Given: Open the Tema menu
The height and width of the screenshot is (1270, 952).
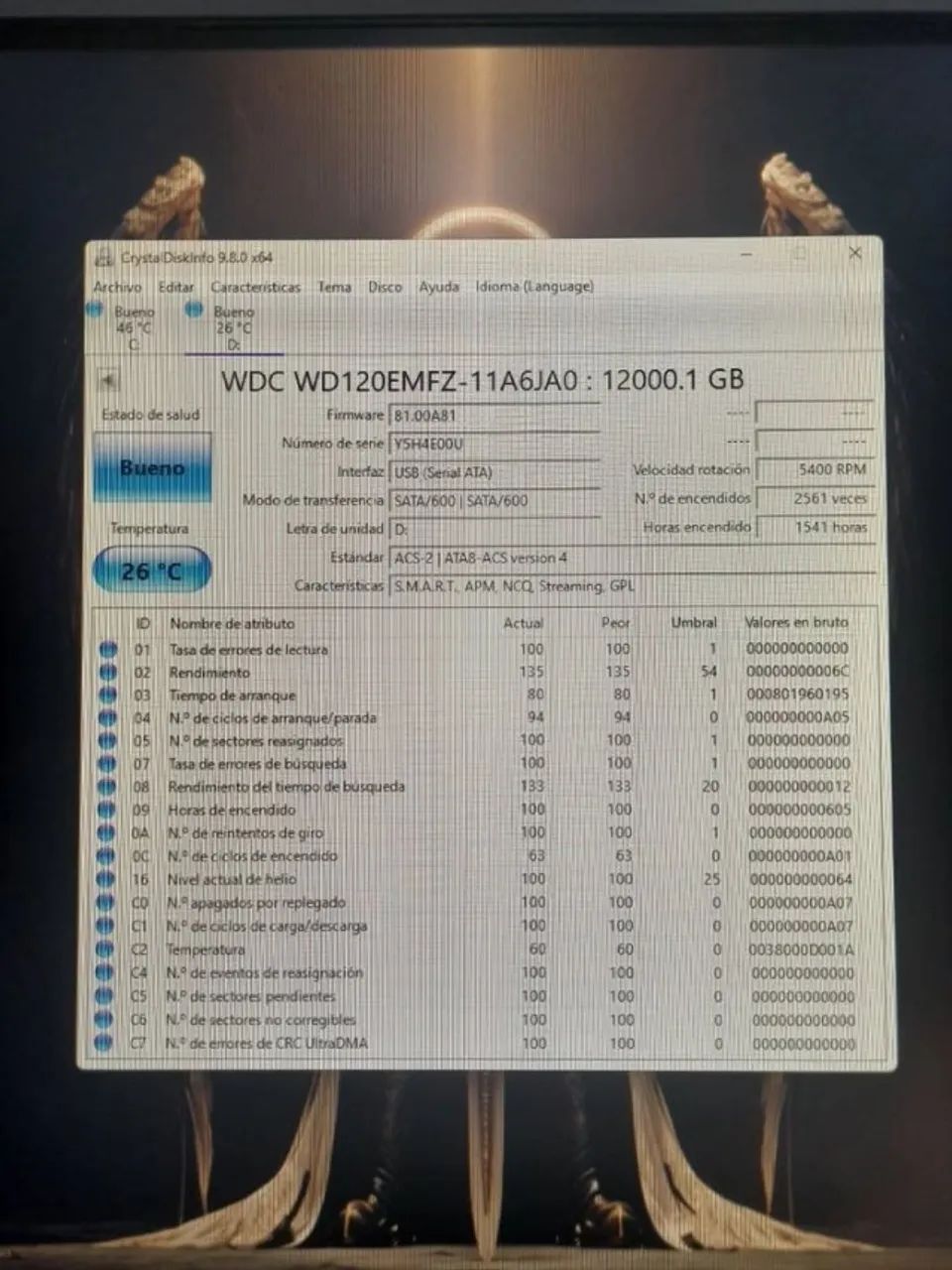Looking at the screenshot, I should tap(334, 287).
